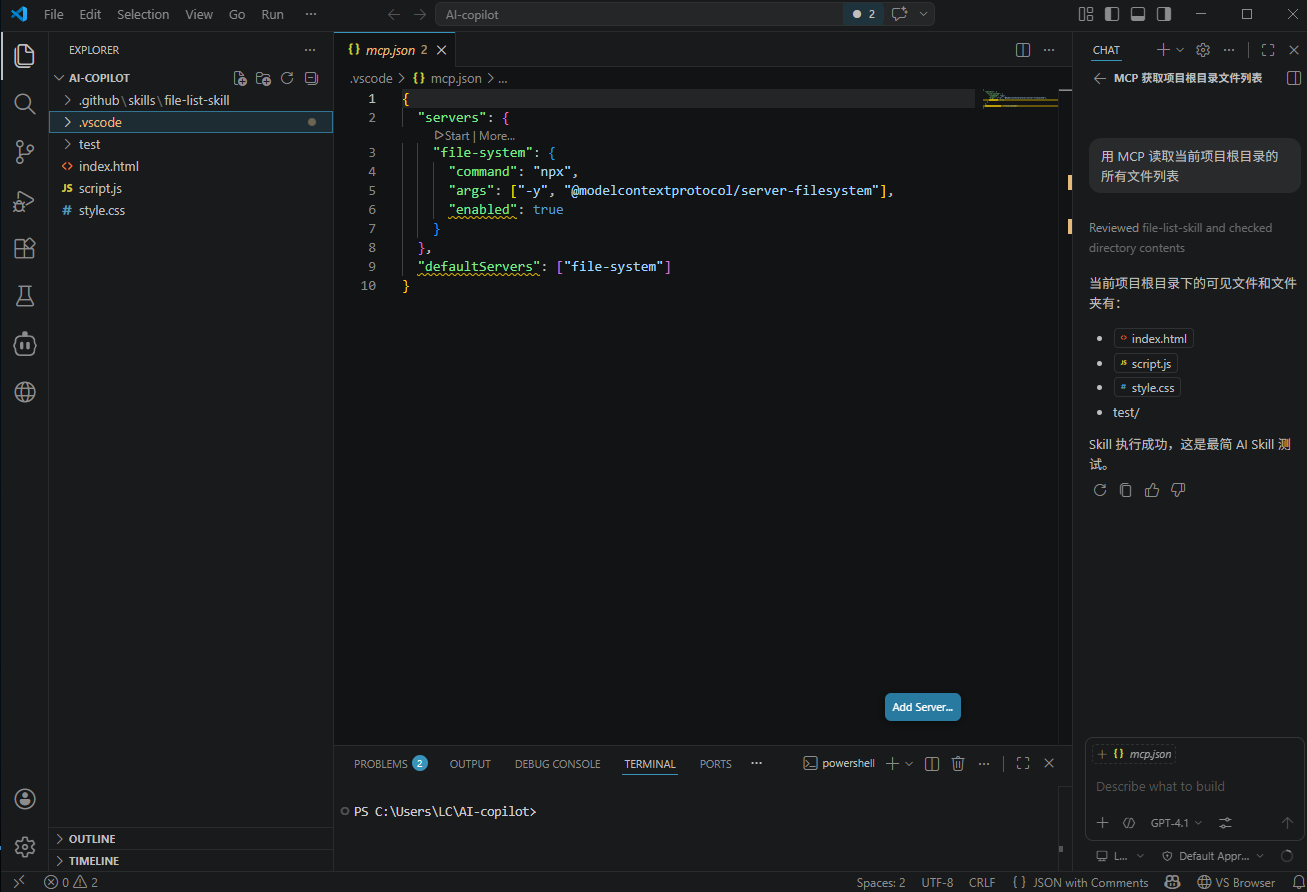This screenshot has height=892, width=1307.
Task: Toggle the secondary side bar layout
Action: click(x=1164, y=14)
